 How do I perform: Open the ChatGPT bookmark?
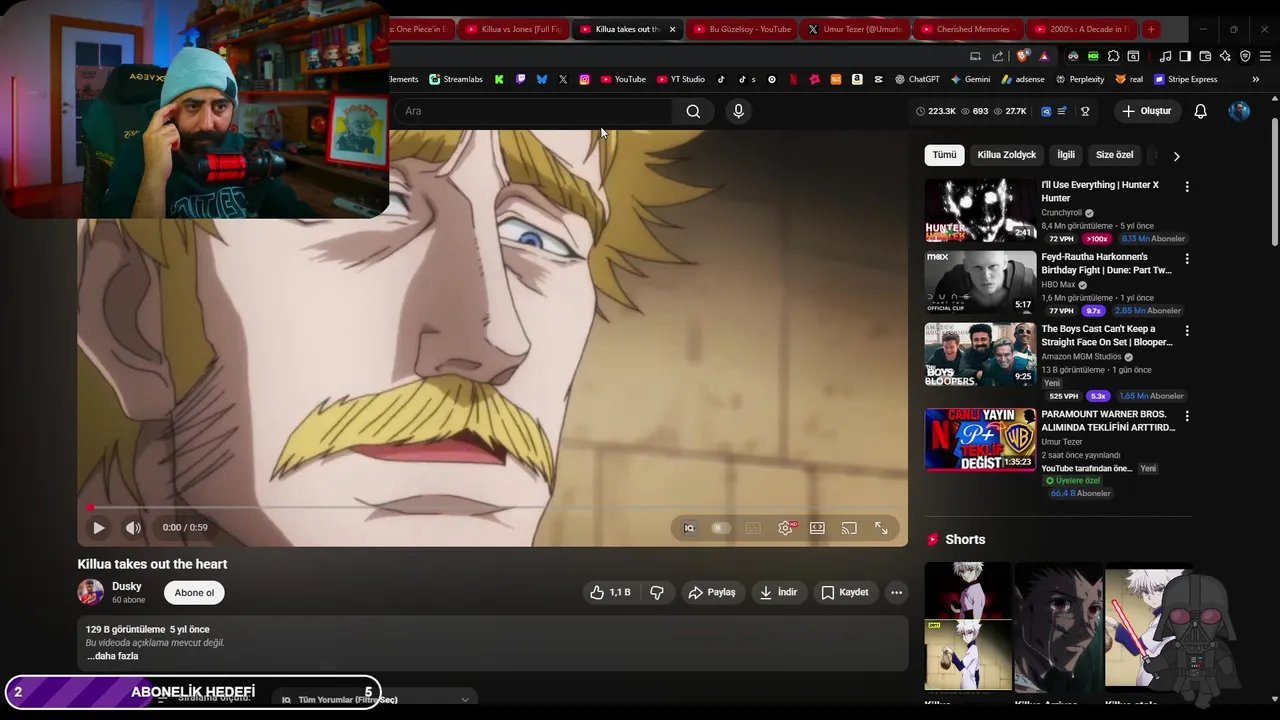[917, 79]
